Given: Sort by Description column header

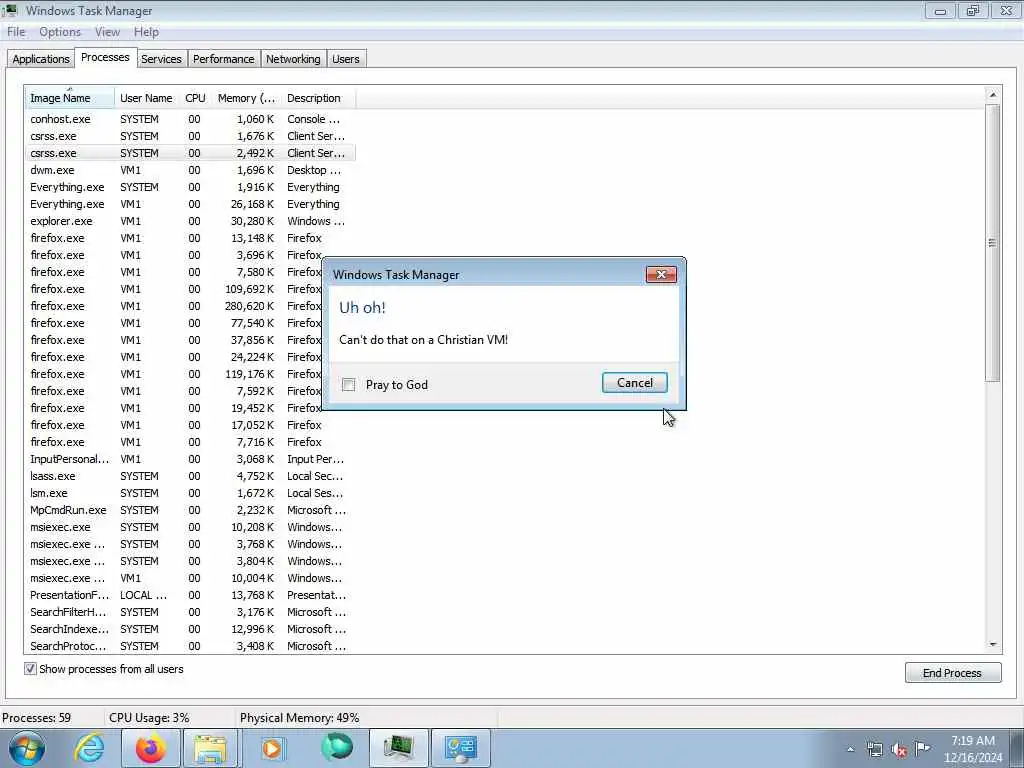Looking at the screenshot, I should click(319, 98).
